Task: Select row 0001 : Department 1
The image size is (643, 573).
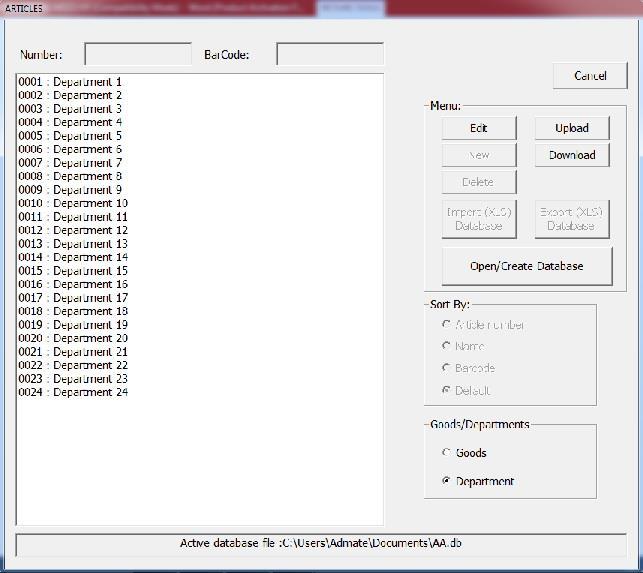Action: point(200,82)
